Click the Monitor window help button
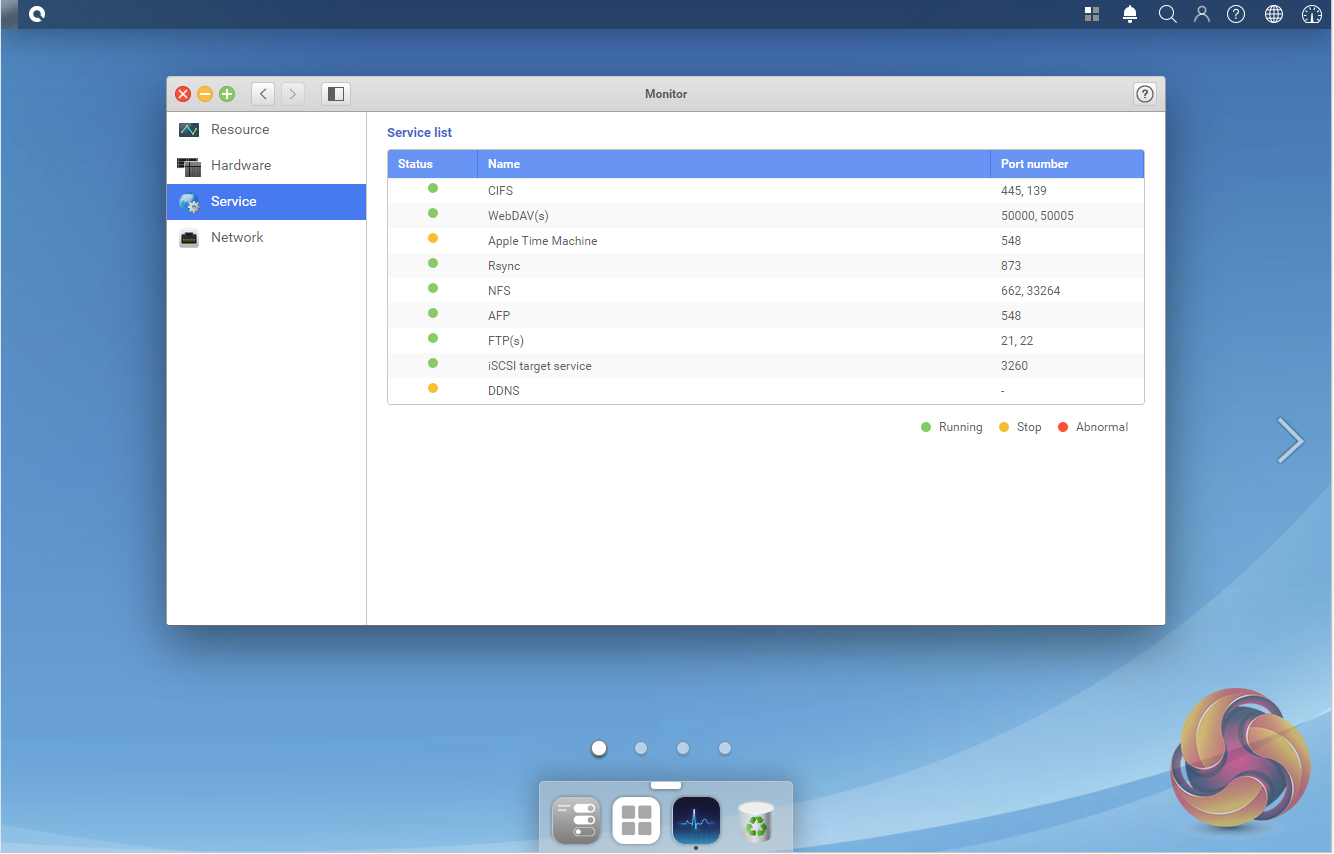This screenshot has height=854, width=1334. click(x=1145, y=94)
